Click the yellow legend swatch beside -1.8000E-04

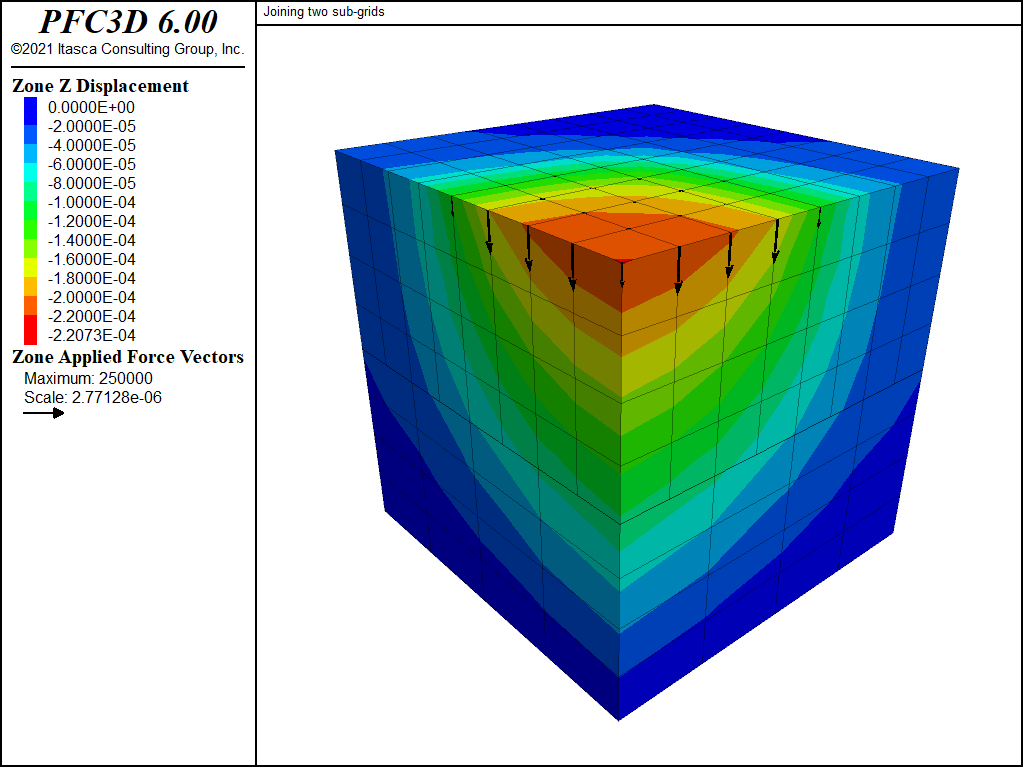31,268
